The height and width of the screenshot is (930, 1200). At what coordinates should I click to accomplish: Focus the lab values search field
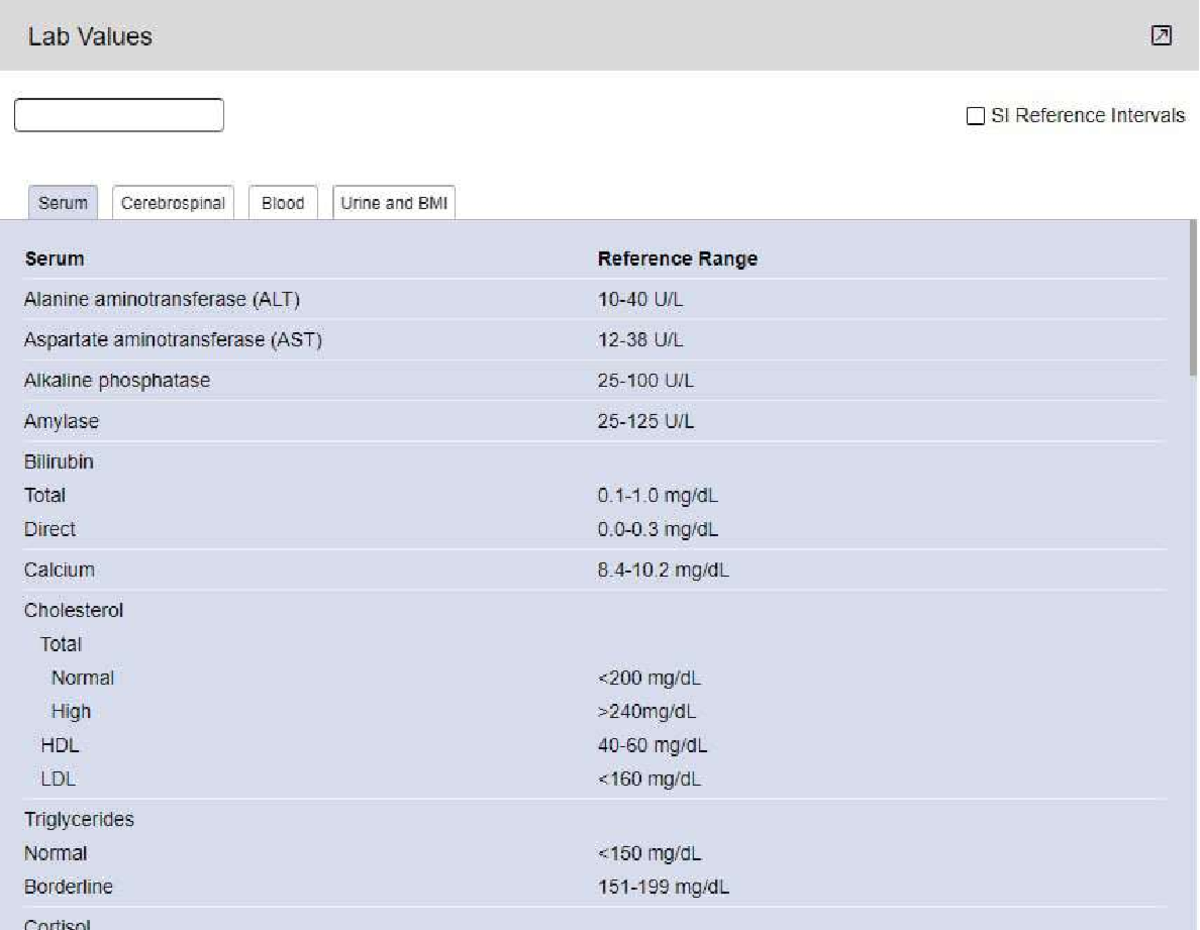tap(119, 115)
